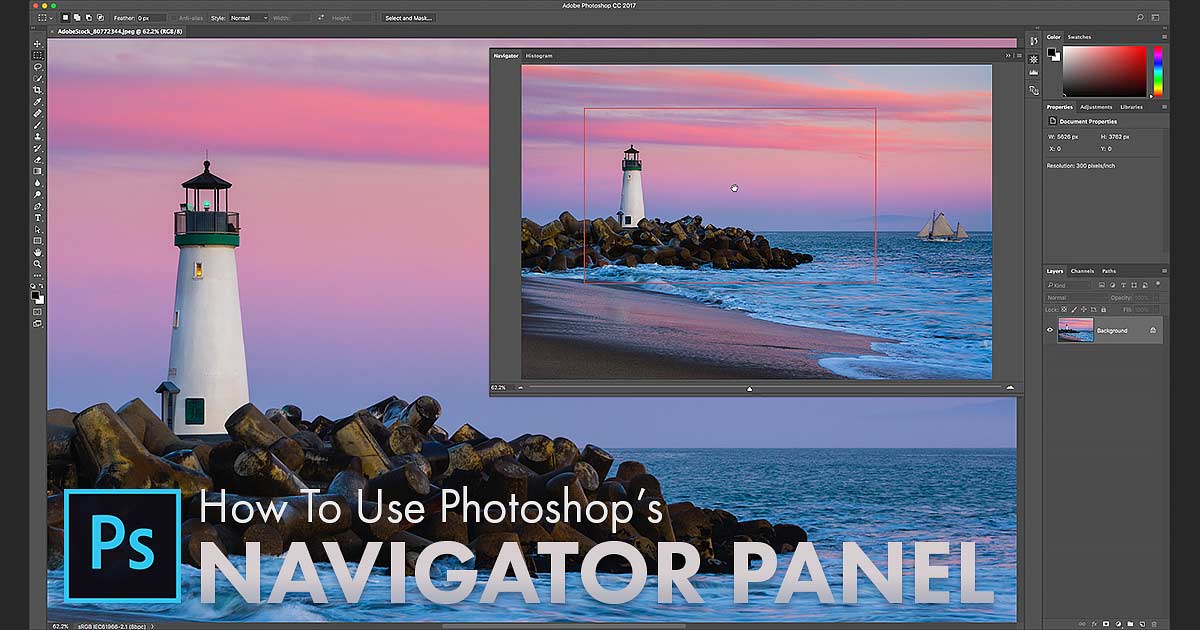
Task: Select the Quick Selection tool
Action: point(37,78)
